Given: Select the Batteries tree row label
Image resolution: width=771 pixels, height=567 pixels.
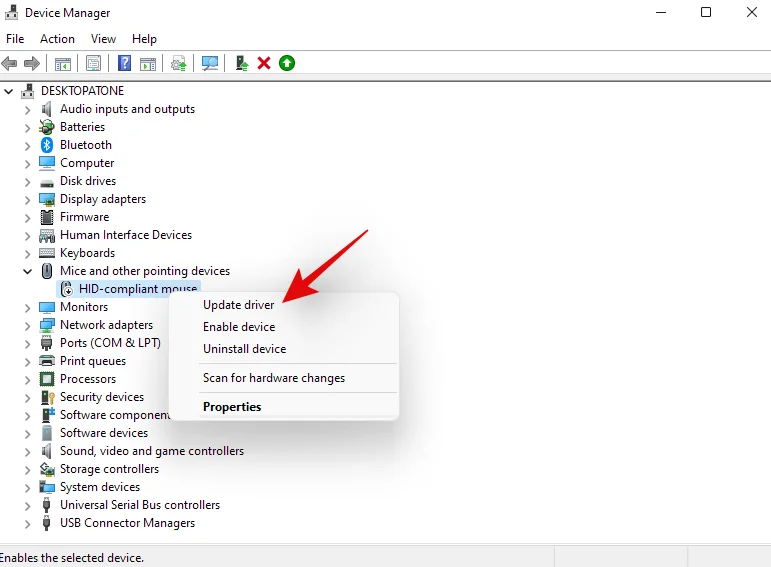Looking at the screenshot, I should 82,127.
